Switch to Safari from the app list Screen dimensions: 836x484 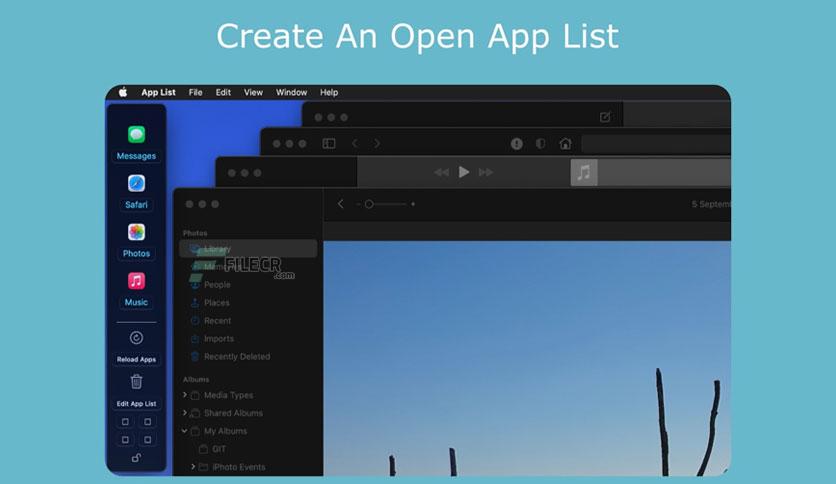[136, 191]
